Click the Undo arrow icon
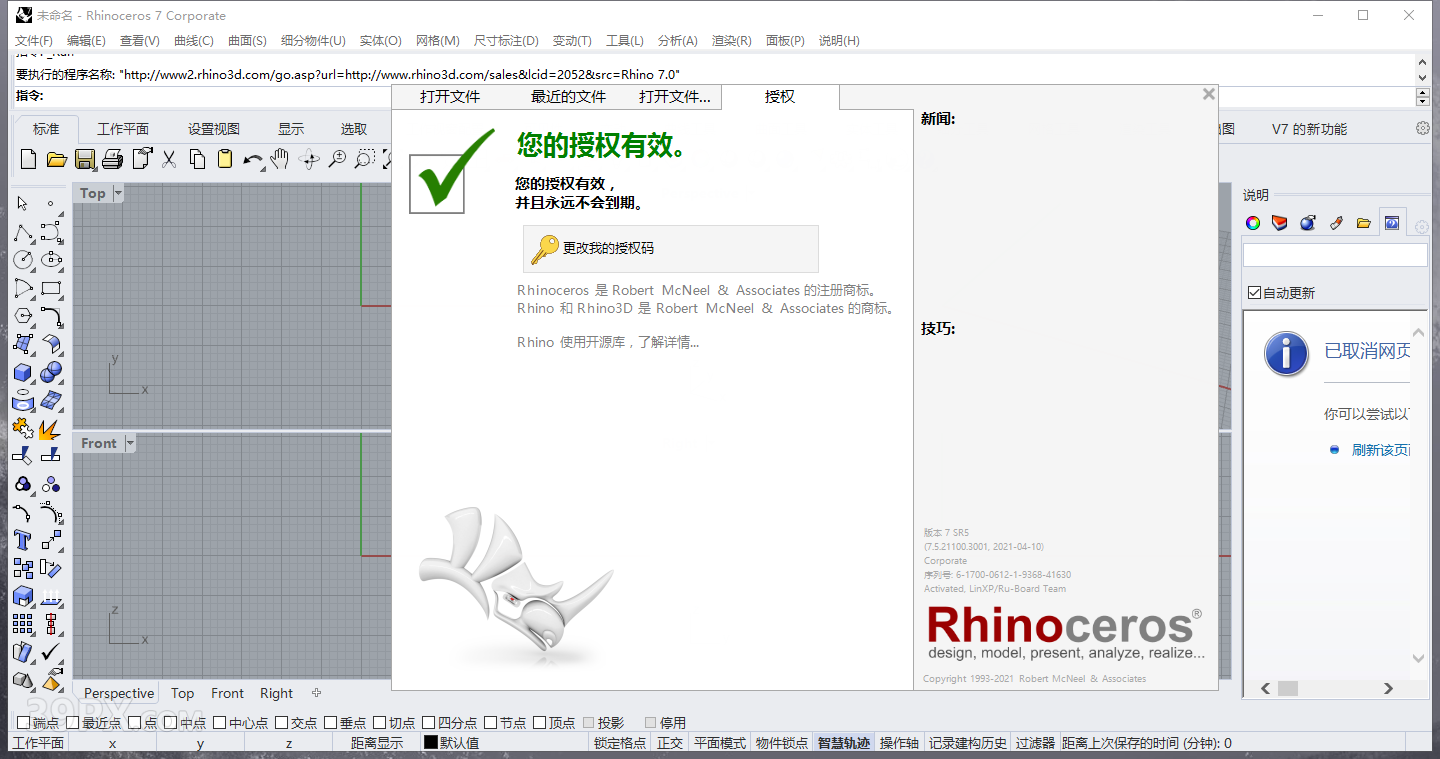 (252, 159)
